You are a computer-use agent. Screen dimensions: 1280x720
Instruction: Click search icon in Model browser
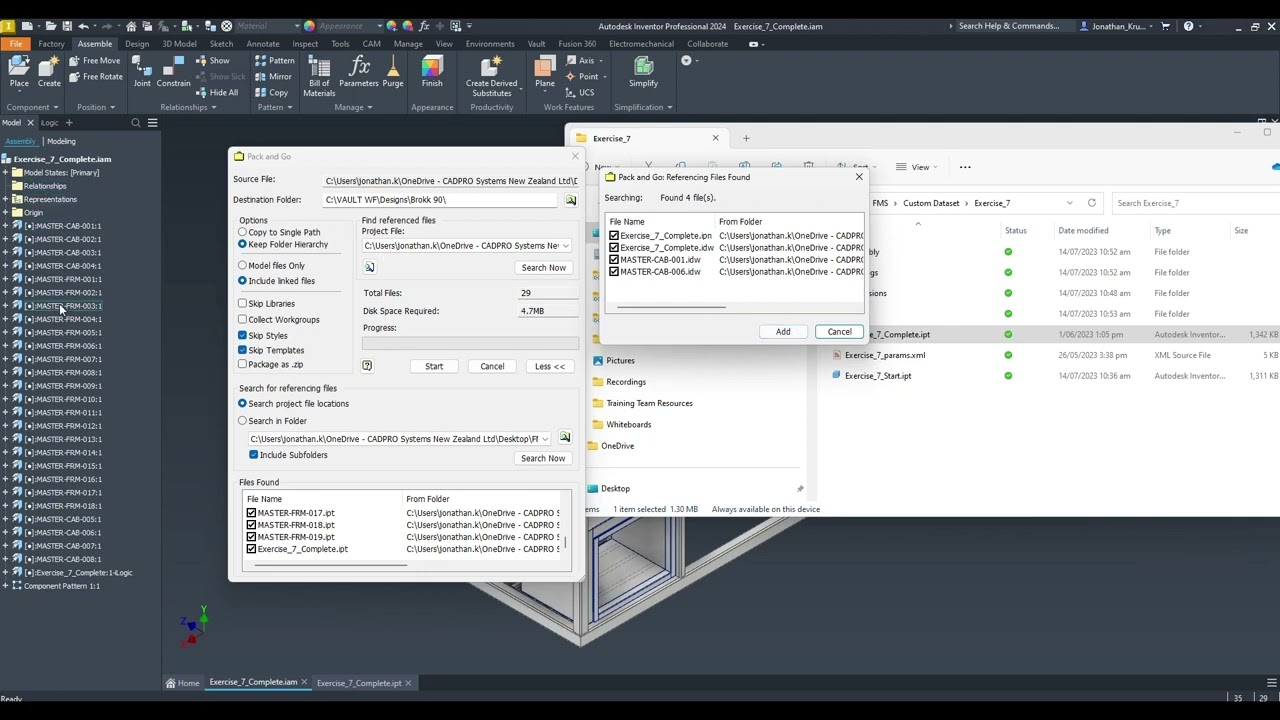pos(136,123)
